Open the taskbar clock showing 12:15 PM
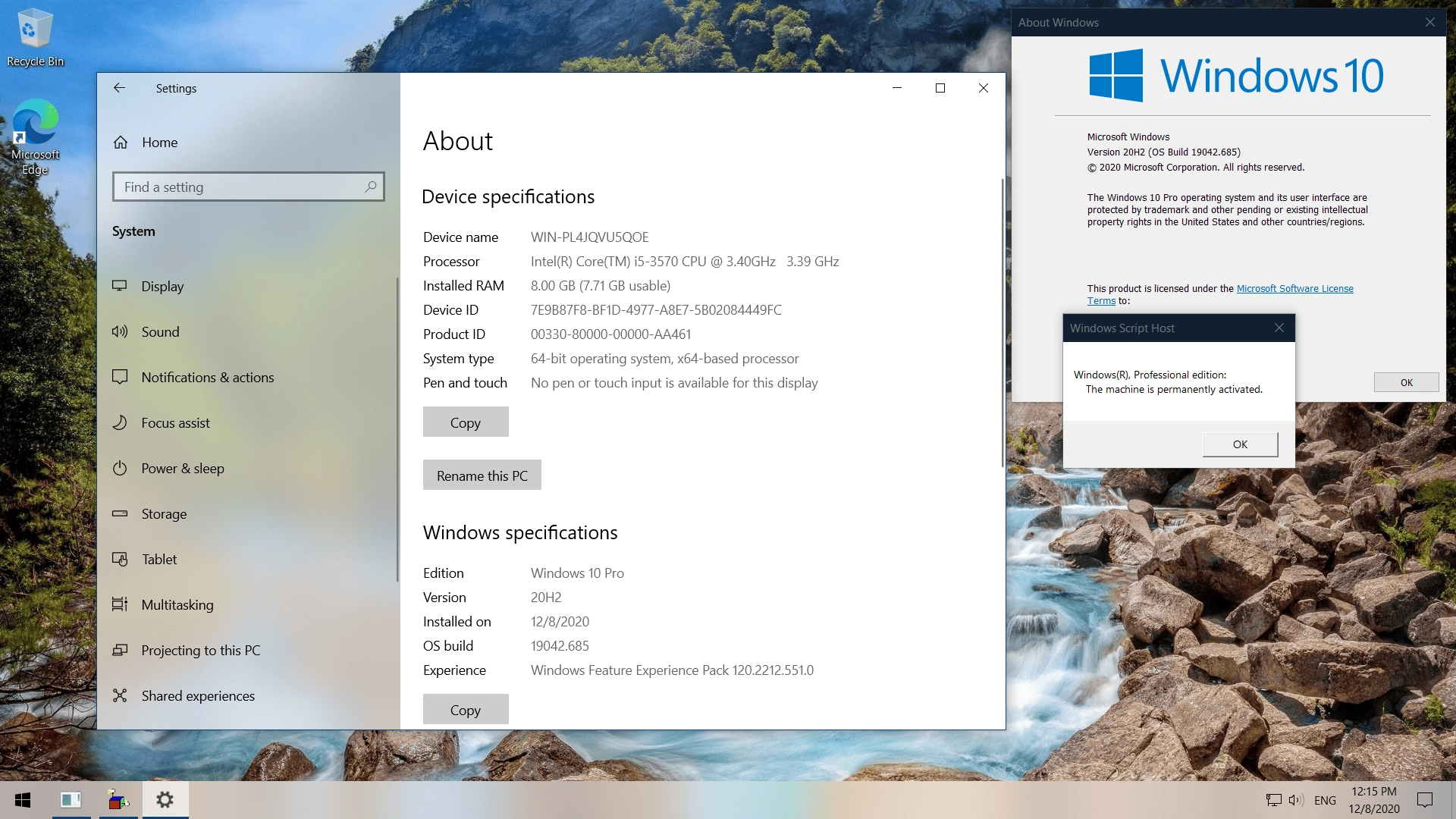 pyautogui.click(x=1373, y=800)
